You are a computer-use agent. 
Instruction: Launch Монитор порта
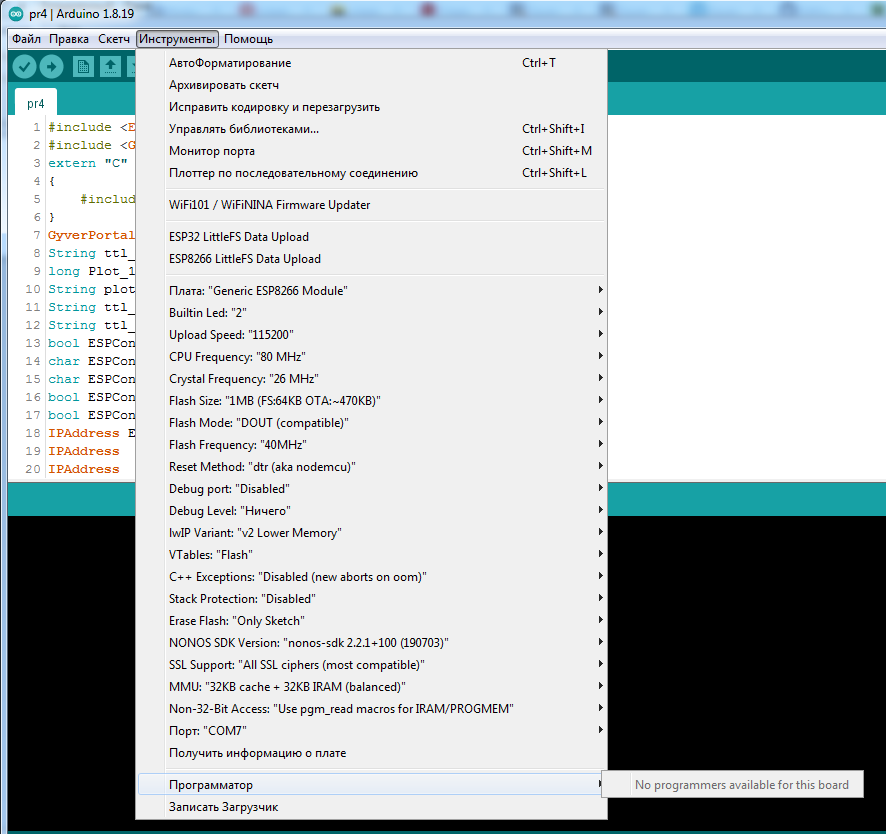click(371, 151)
